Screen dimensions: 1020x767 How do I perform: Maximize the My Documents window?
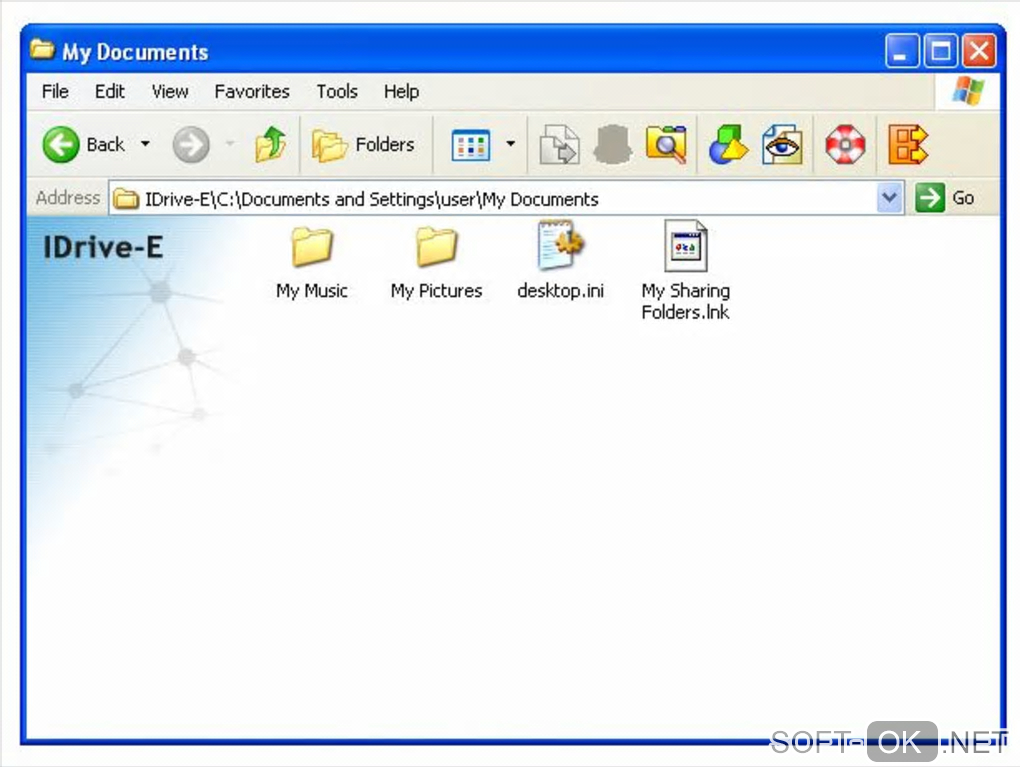(x=941, y=51)
